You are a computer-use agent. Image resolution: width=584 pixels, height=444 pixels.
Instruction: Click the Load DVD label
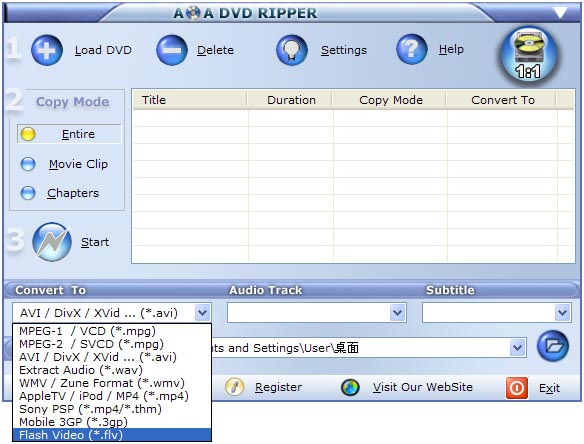pos(103,50)
